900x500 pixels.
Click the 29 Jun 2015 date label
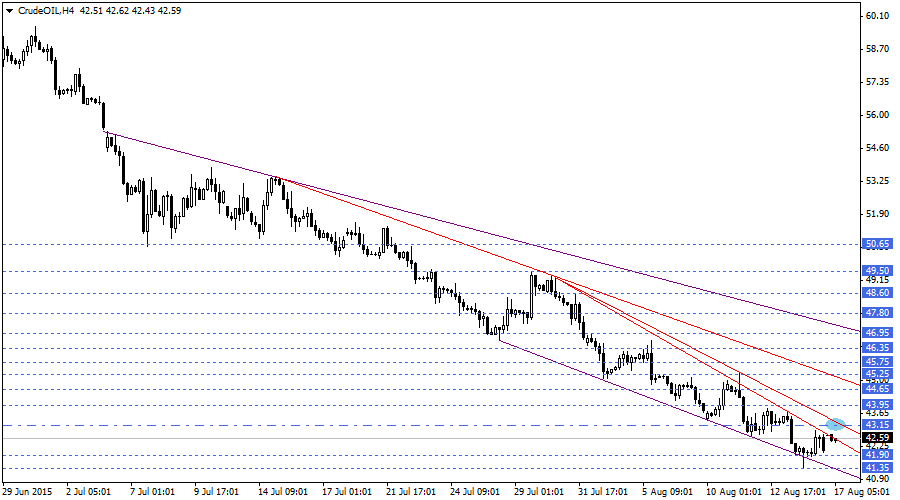coord(29,492)
